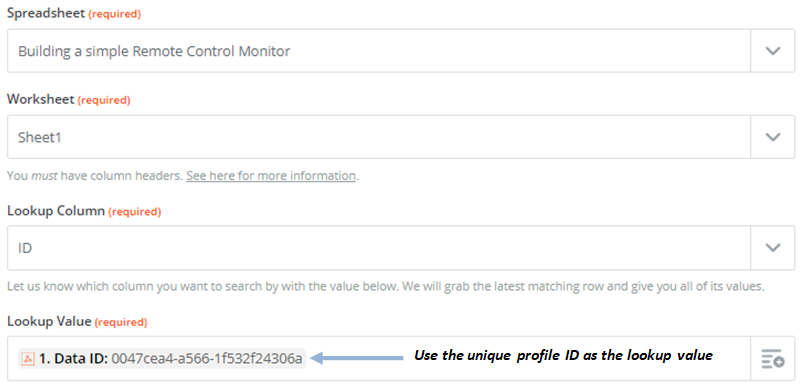Click the Lookup Column (required) label

click(x=84, y=211)
